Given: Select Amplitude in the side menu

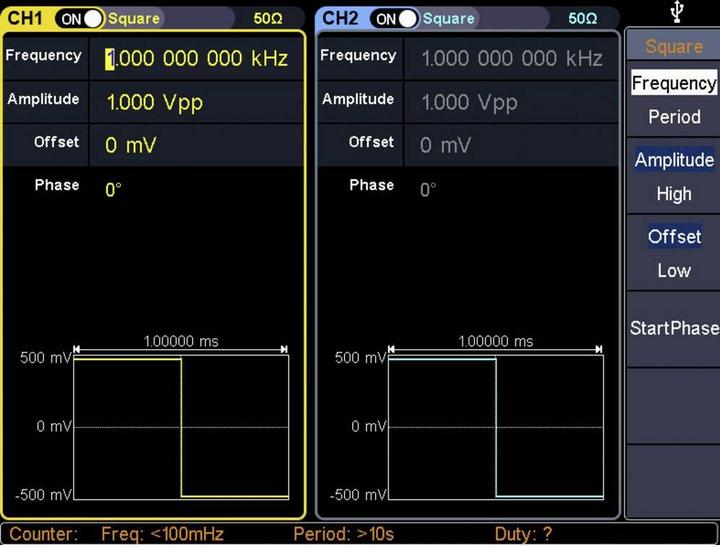Looking at the screenshot, I should (674, 160).
